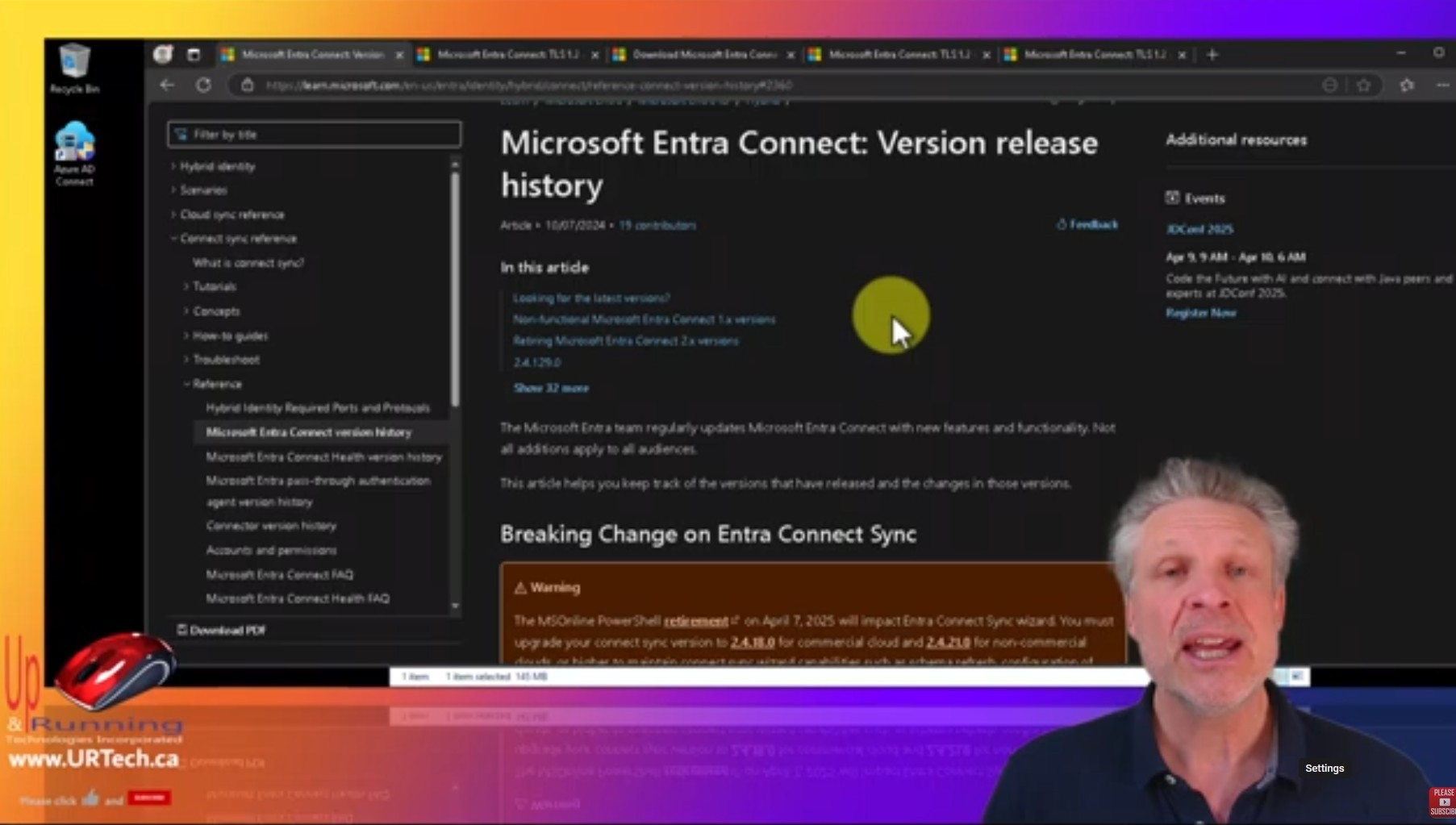
Task: Open a new tab with the plus icon
Action: click(x=1212, y=55)
